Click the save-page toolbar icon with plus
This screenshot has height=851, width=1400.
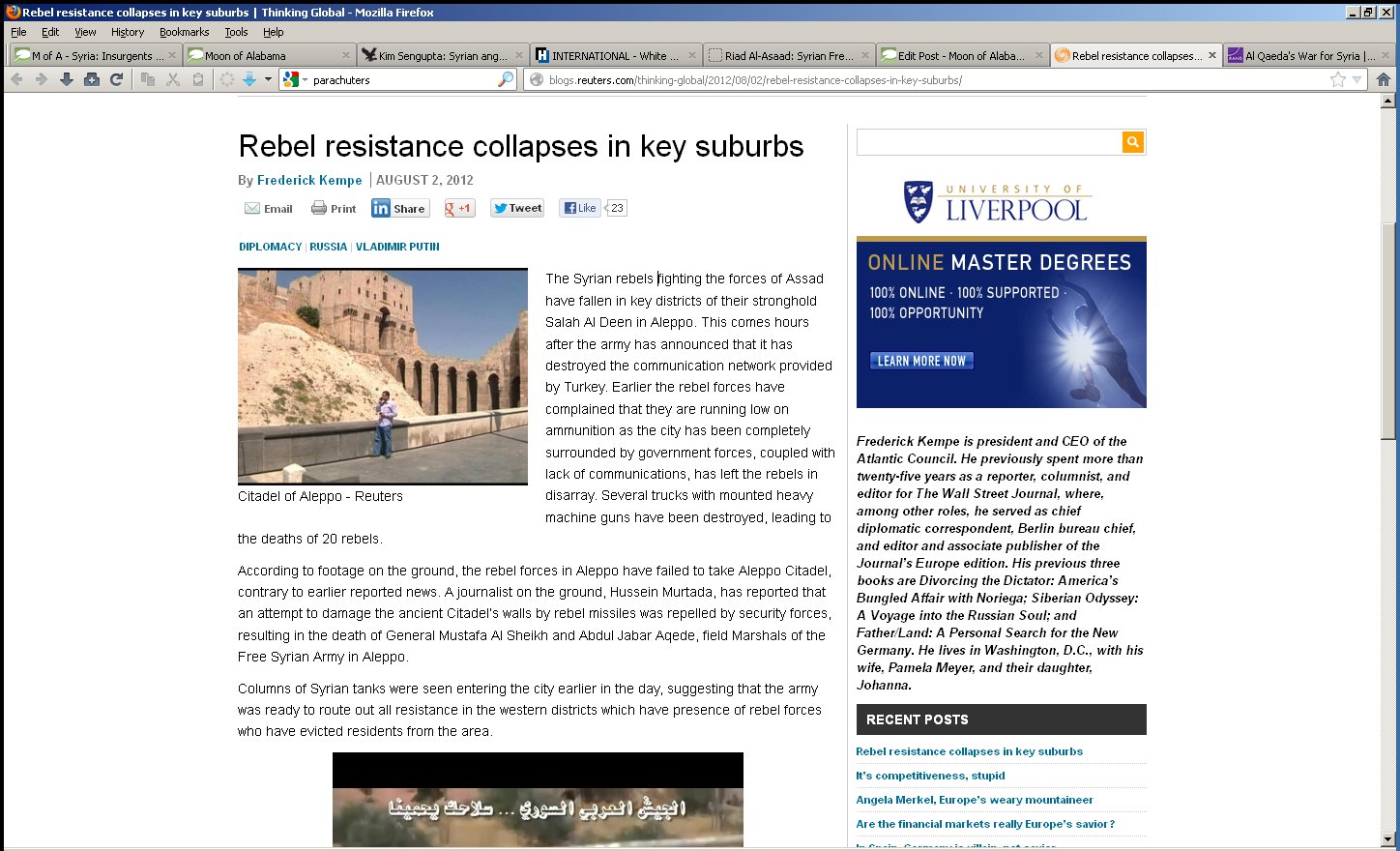(92, 79)
